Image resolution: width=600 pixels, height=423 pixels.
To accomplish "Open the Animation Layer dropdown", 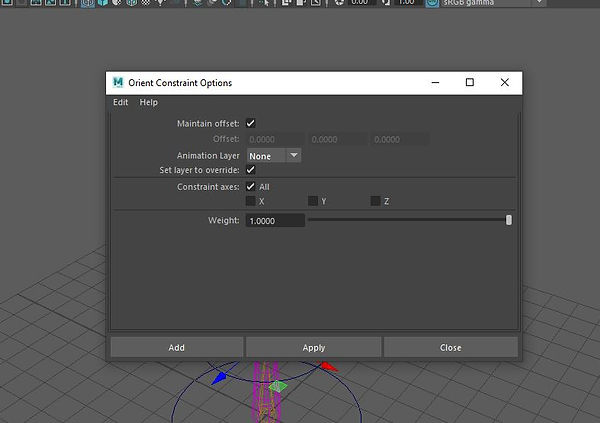I will pos(274,155).
